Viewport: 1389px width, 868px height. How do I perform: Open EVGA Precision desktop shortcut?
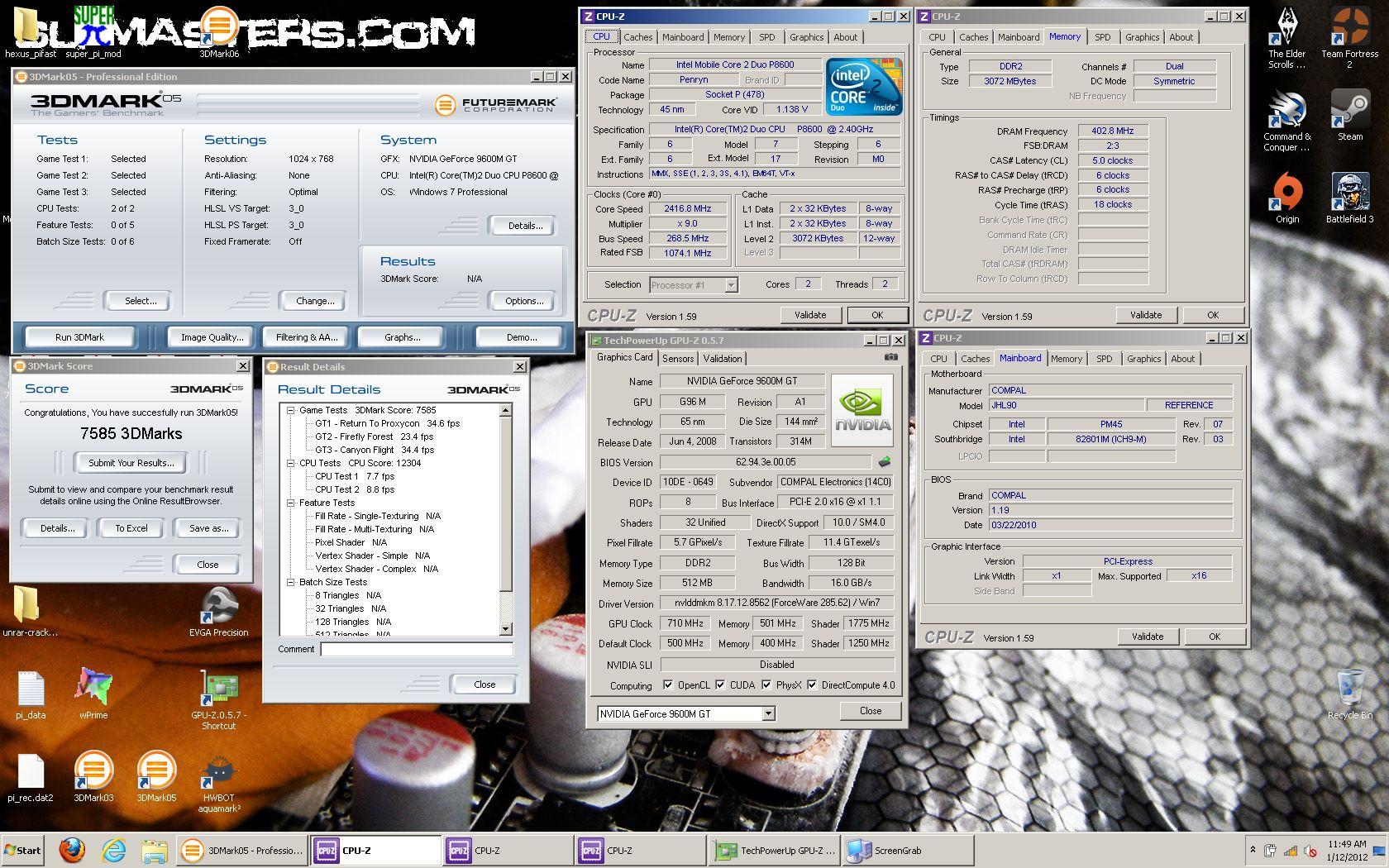(x=218, y=612)
